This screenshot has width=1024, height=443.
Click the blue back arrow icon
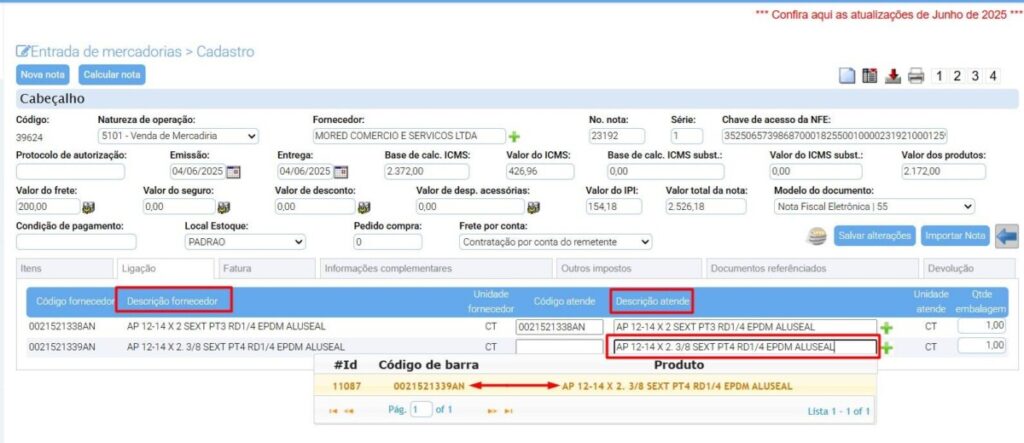coord(1007,236)
